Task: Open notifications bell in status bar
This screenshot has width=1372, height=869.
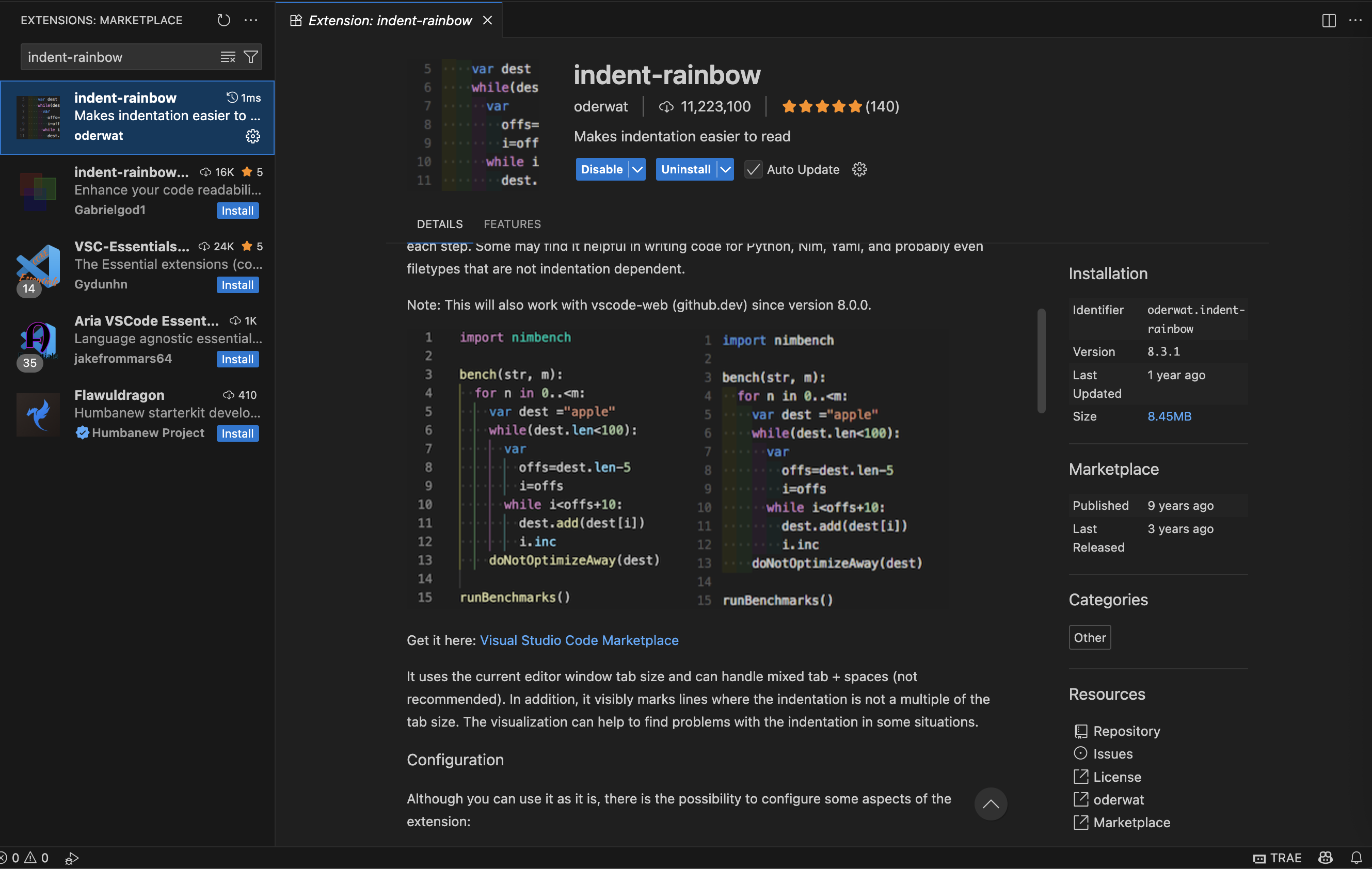Action: [x=1356, y=857]
